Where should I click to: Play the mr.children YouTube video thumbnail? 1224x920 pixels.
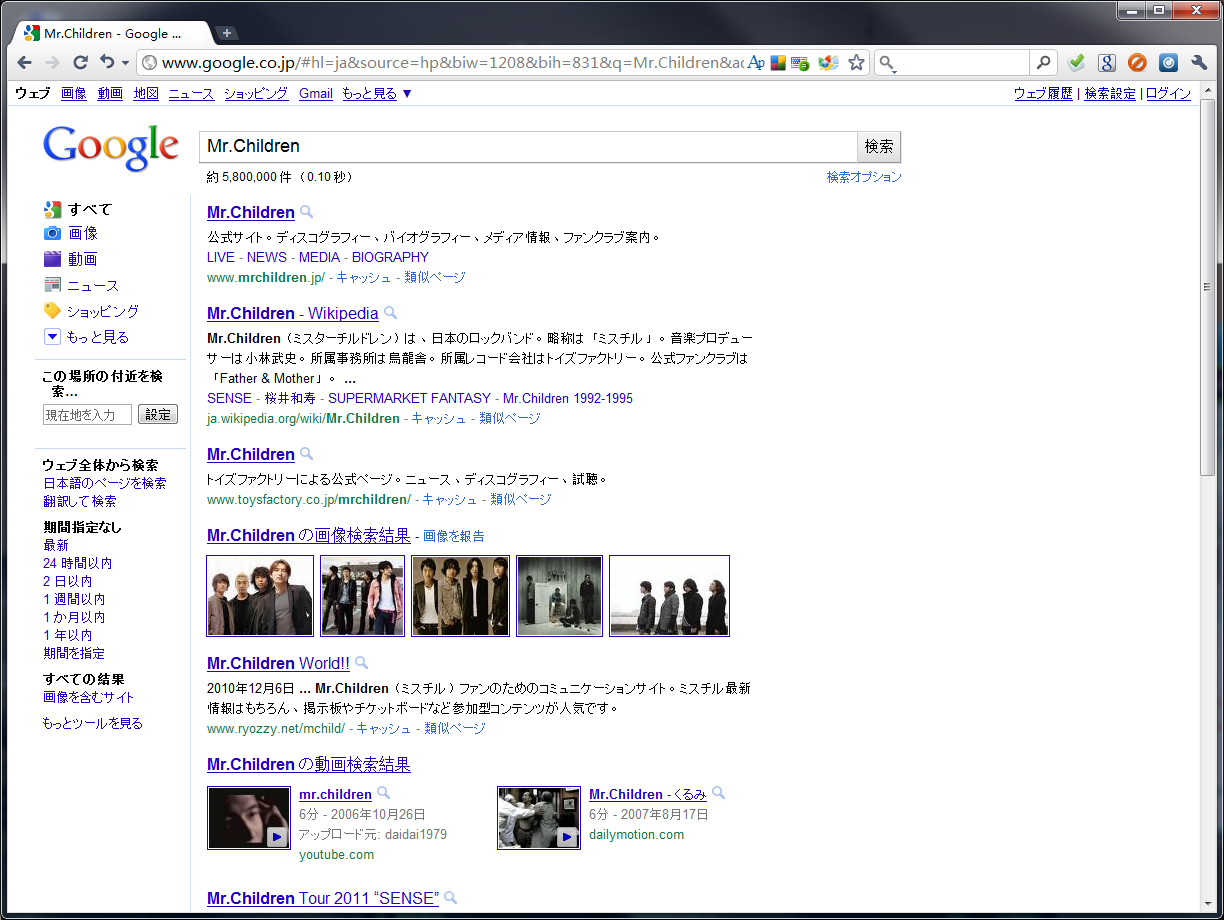(x=249, y=818)
